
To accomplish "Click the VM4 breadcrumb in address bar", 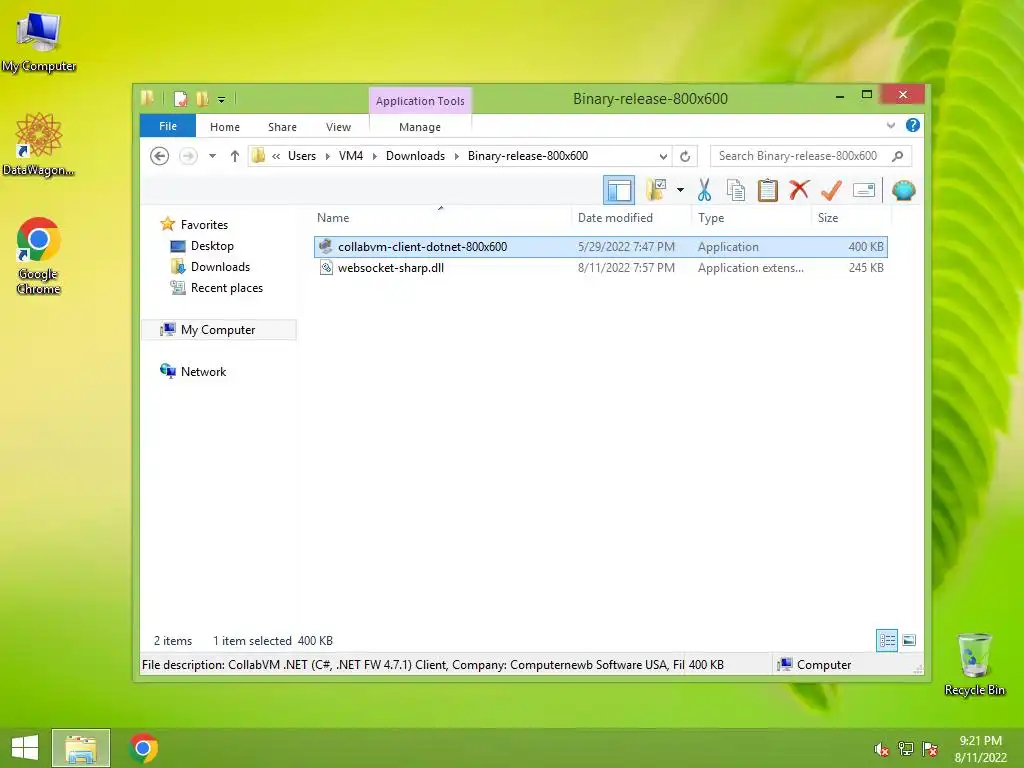I will tap(351, 156).
